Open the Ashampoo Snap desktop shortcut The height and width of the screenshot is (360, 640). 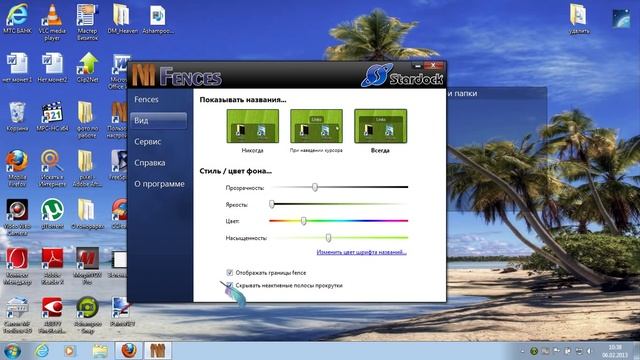[x=87, y=315]
